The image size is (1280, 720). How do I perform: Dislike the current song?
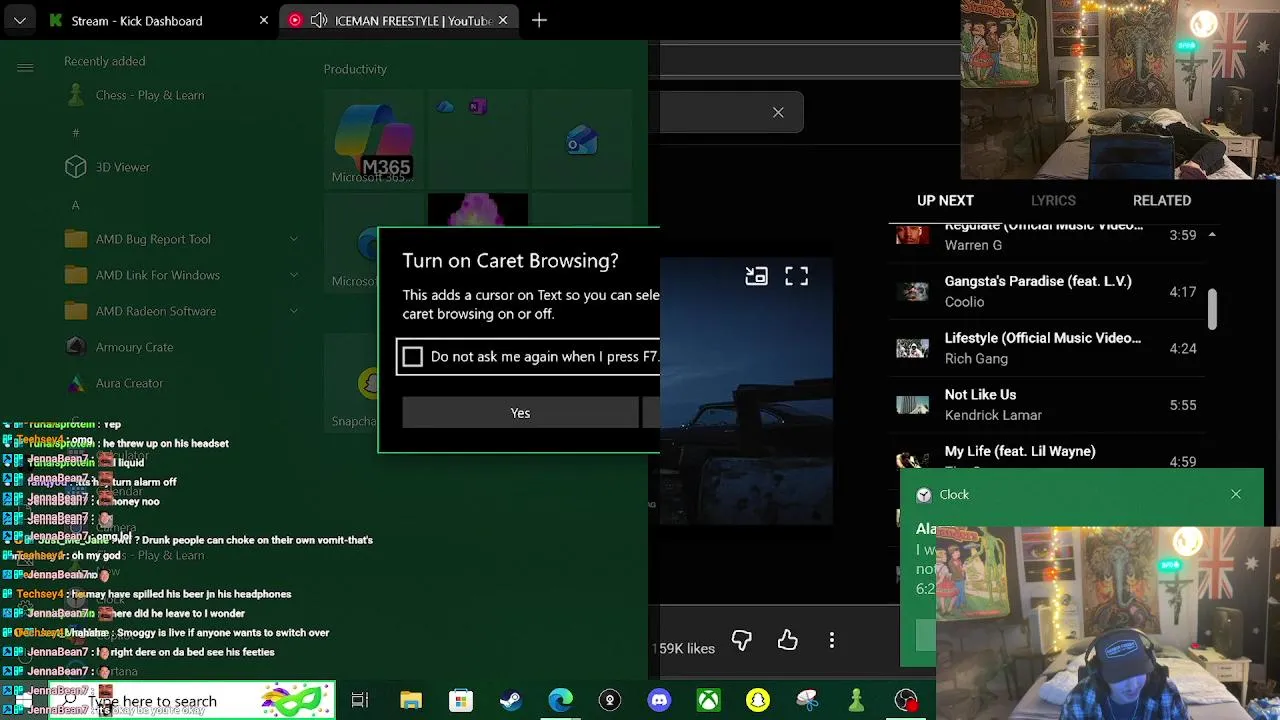pos(741,640)
